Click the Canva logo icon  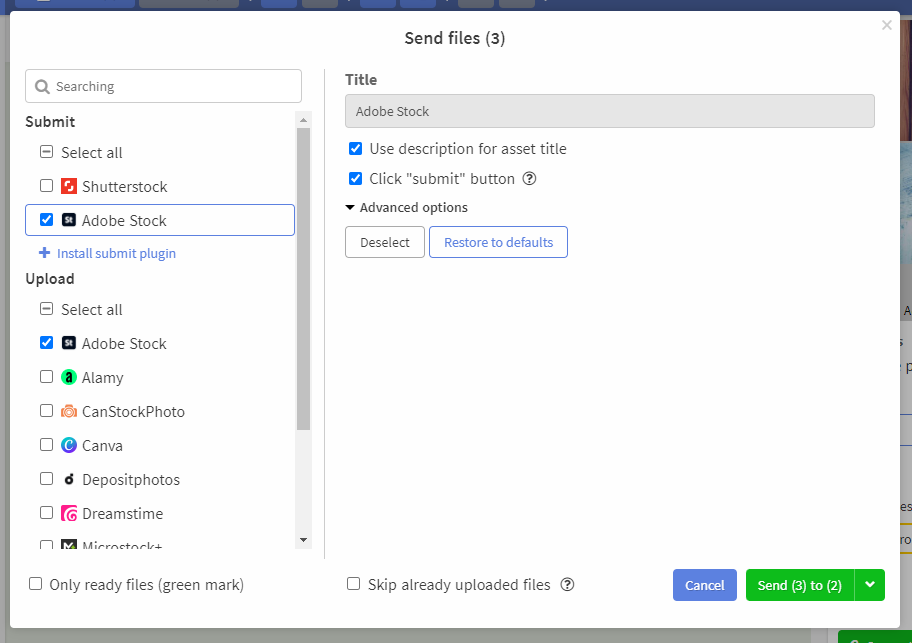(69, 445)
